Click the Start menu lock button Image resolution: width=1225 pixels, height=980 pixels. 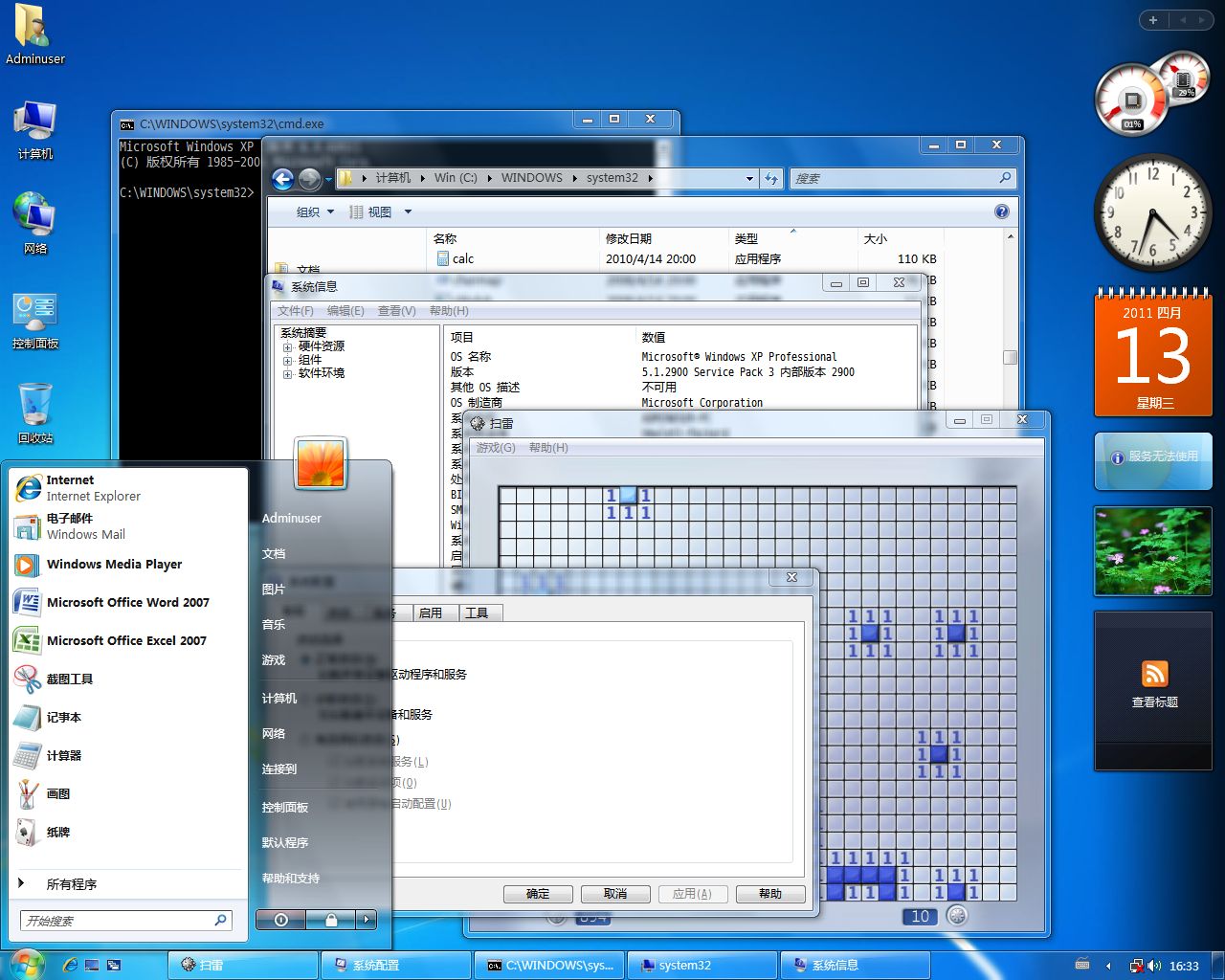[331, 920]
